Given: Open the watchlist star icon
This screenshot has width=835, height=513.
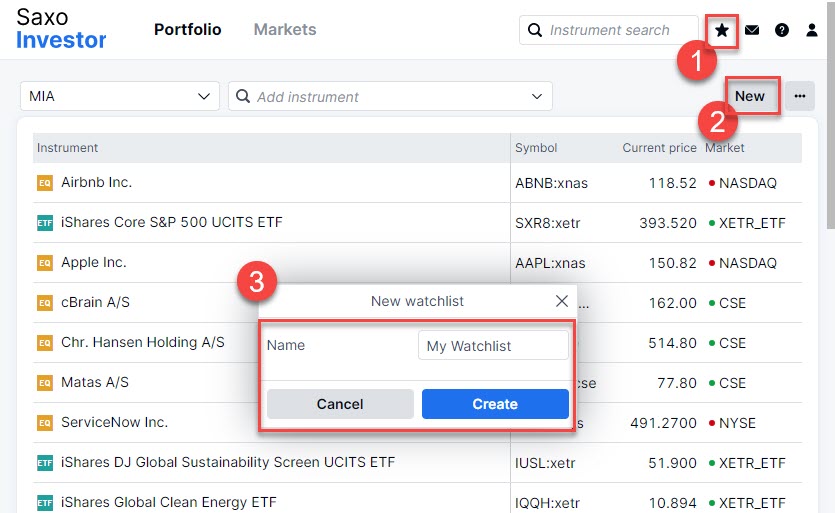Looking at the screenshot, I should [x=722, y=30].
